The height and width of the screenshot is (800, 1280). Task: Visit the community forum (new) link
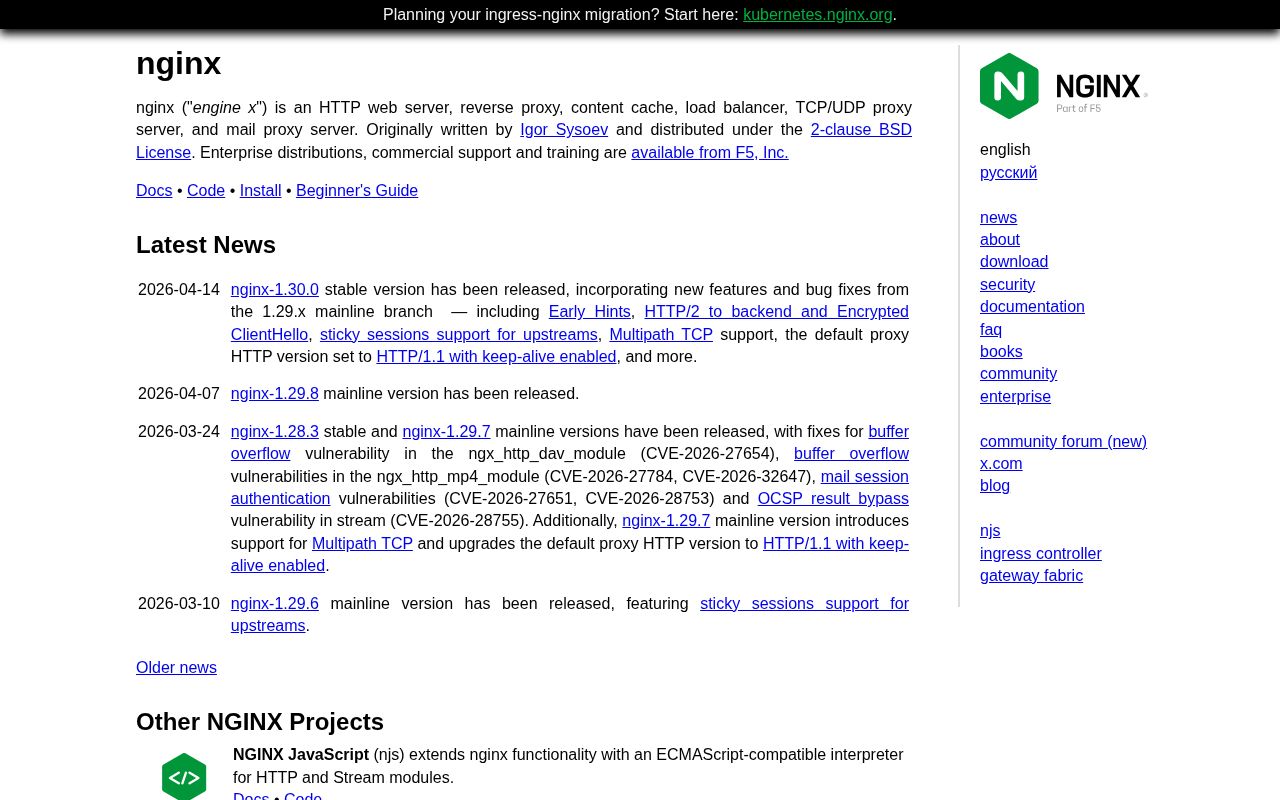coord(1063,441)
